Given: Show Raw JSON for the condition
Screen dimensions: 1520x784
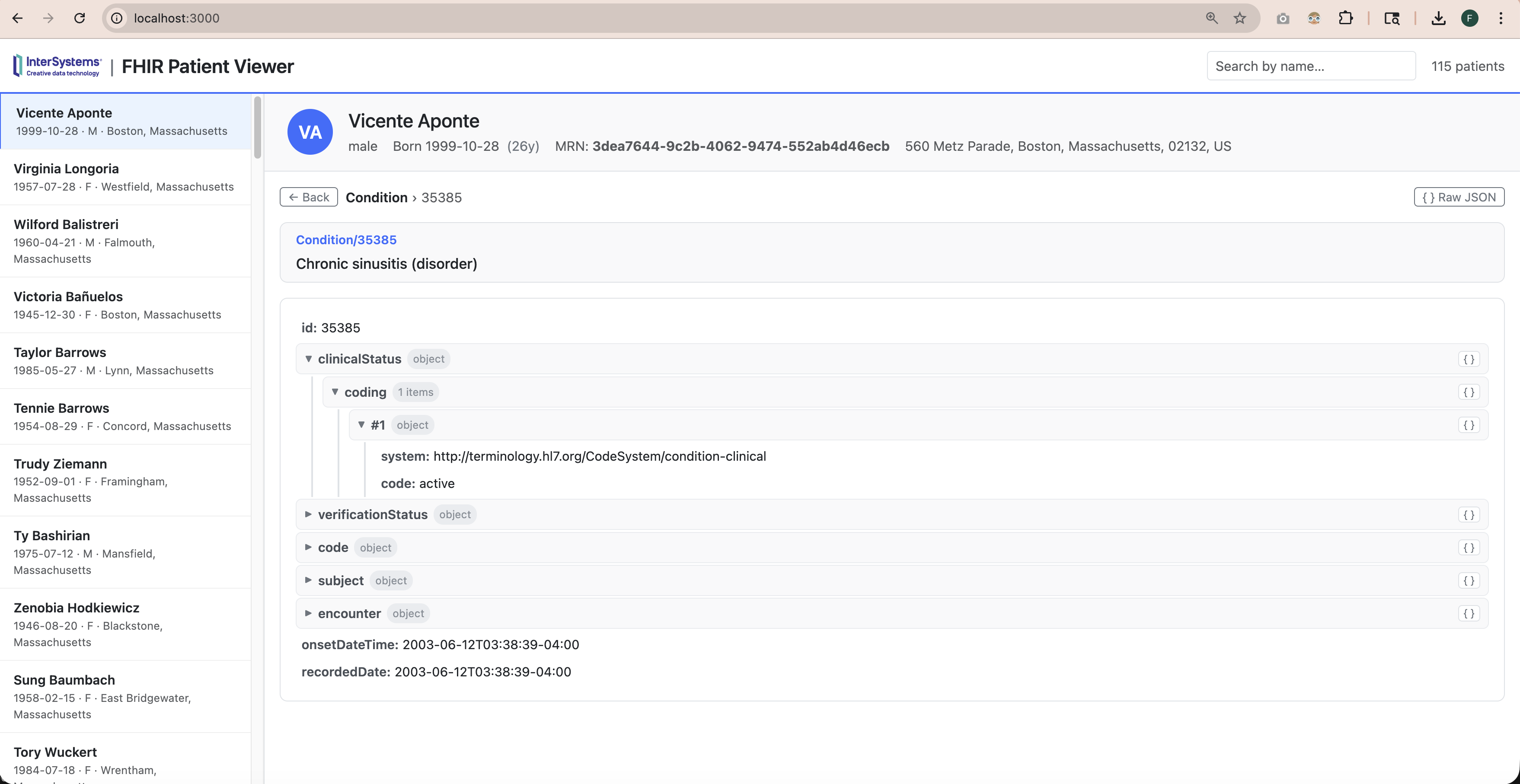Looking at the screenshot, I should 1459,197.
